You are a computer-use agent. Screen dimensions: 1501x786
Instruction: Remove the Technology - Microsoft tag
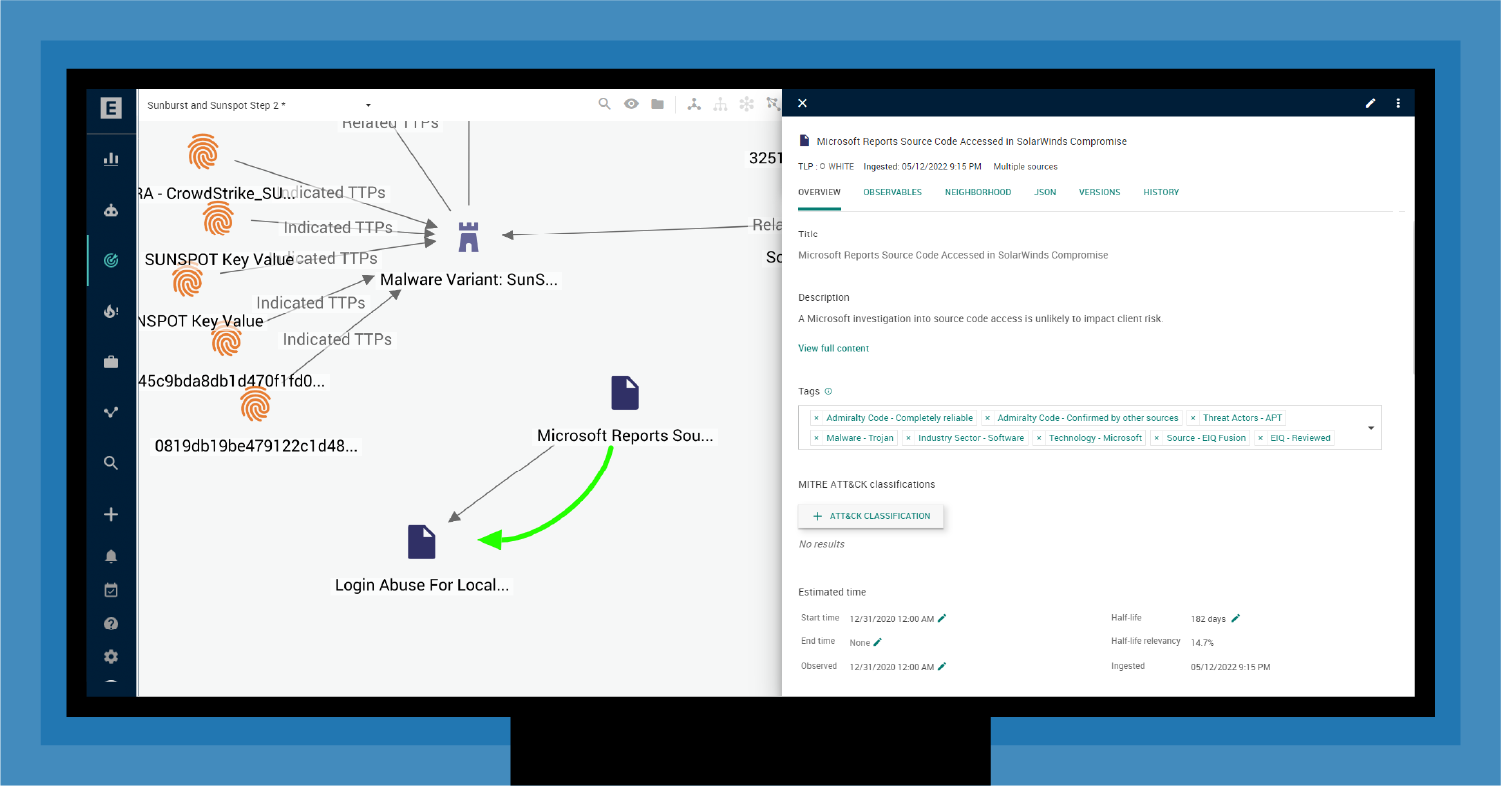pyautogui.click(x=1039, y=438)
